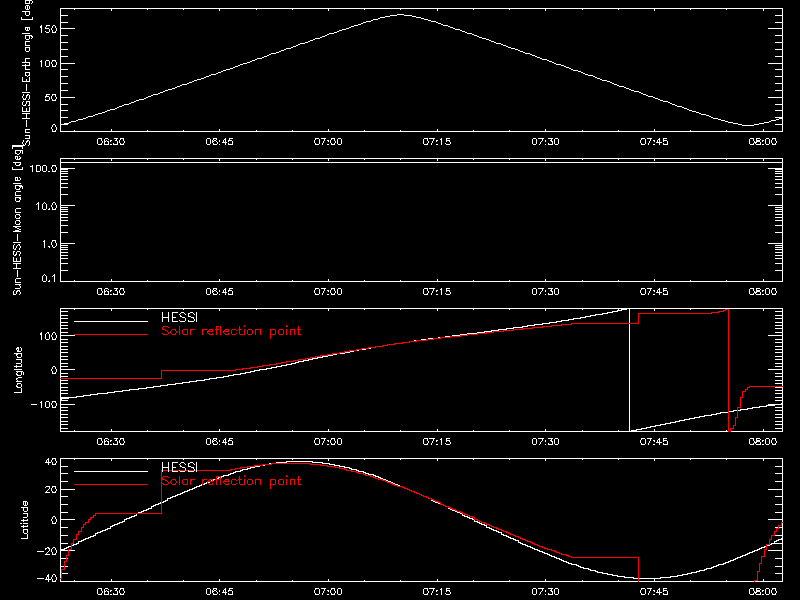The width and height of the screenshot is (800, 600).
Task: Click 07:00 time label of Longitude plot
Action: (x=328, y=441)
